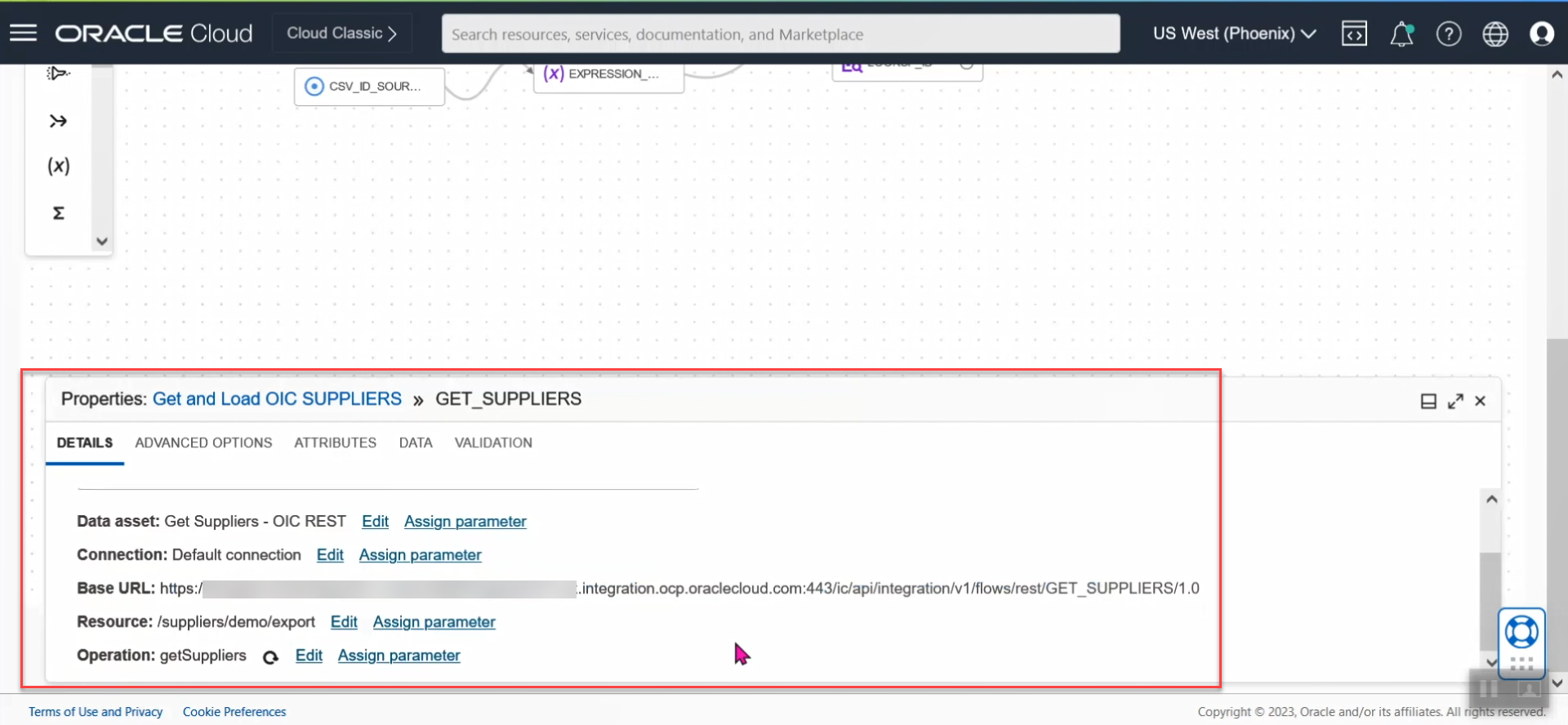This screenshot has height=725, width=1568.
Task: Expand the operator palette down arrow
Action: (x=102, y=241)
